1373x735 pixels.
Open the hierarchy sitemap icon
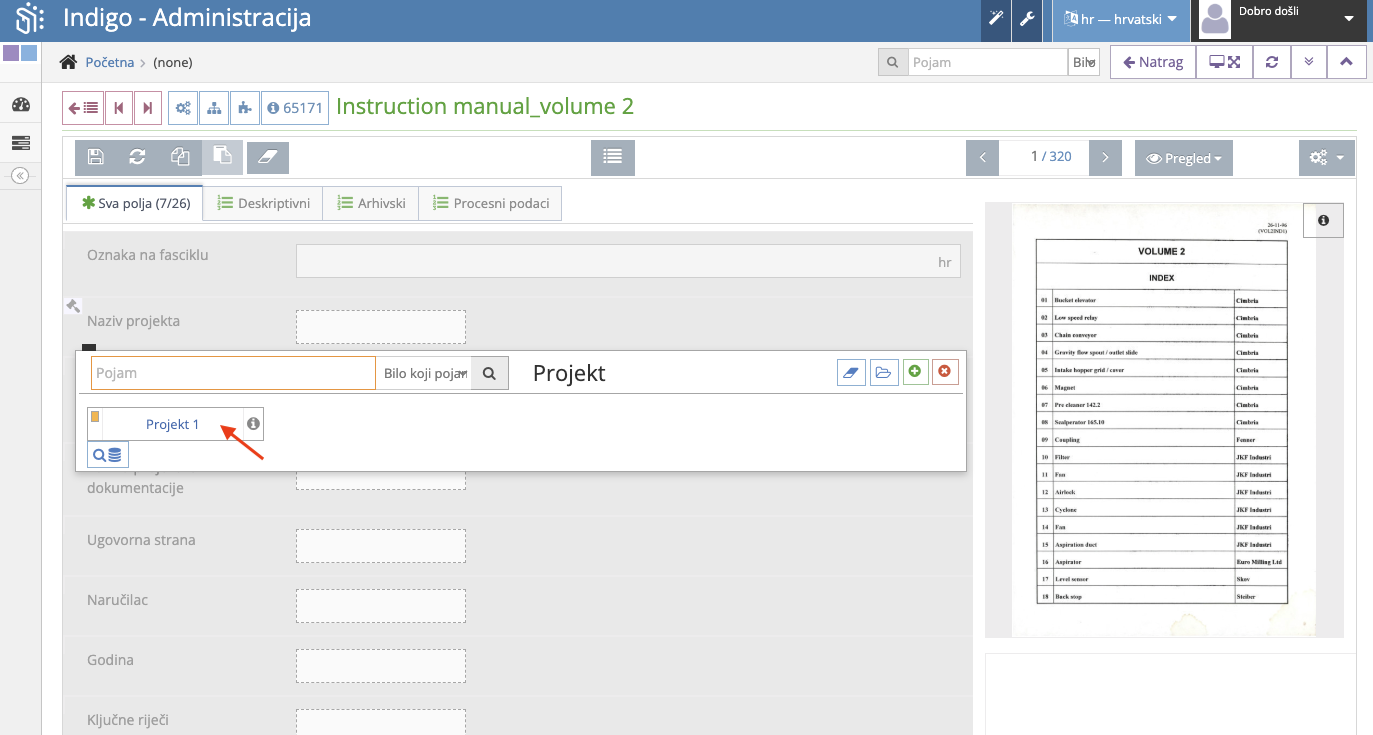click(214, 108)
